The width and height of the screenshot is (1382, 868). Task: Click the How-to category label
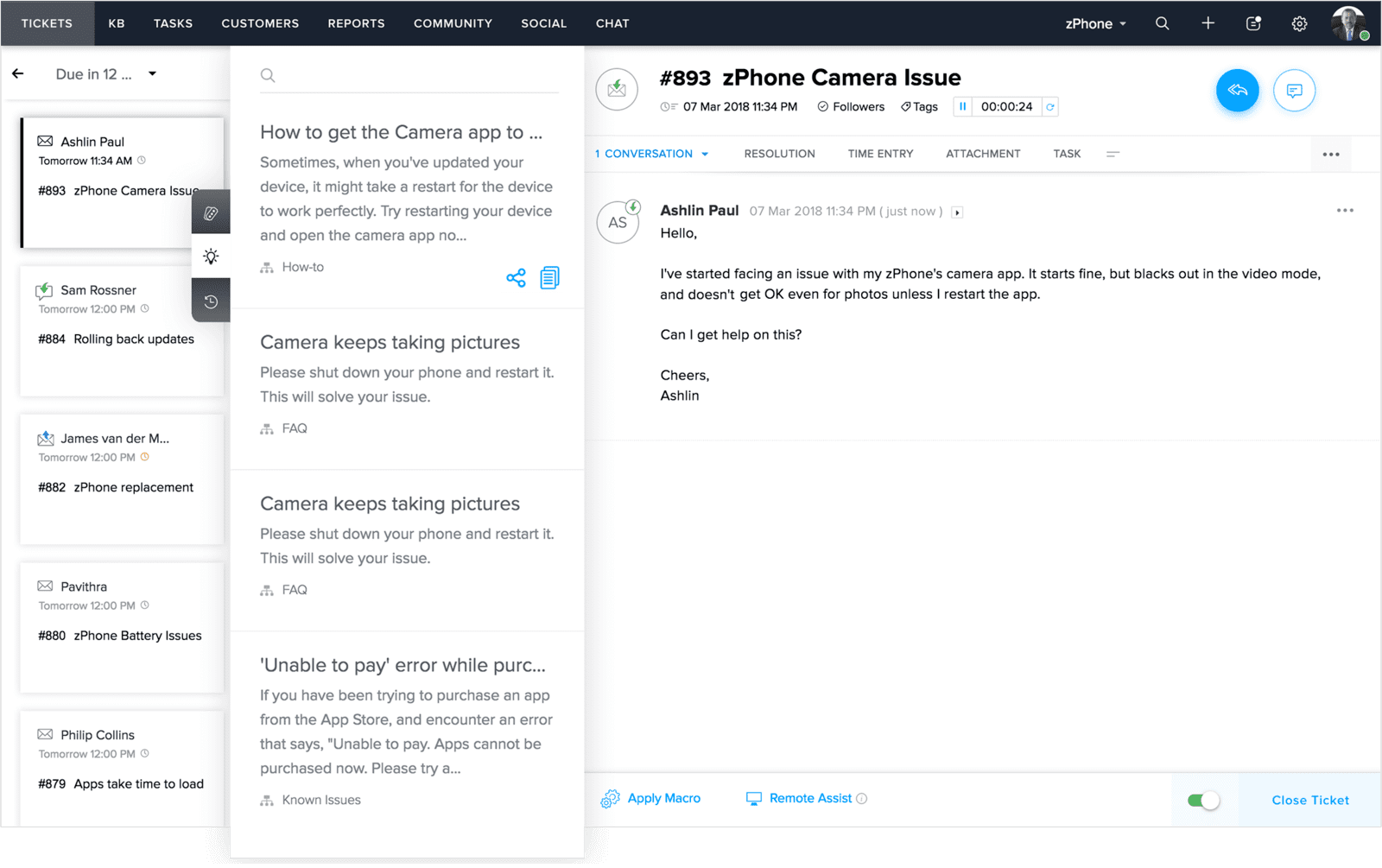click(x=302, y=268)
